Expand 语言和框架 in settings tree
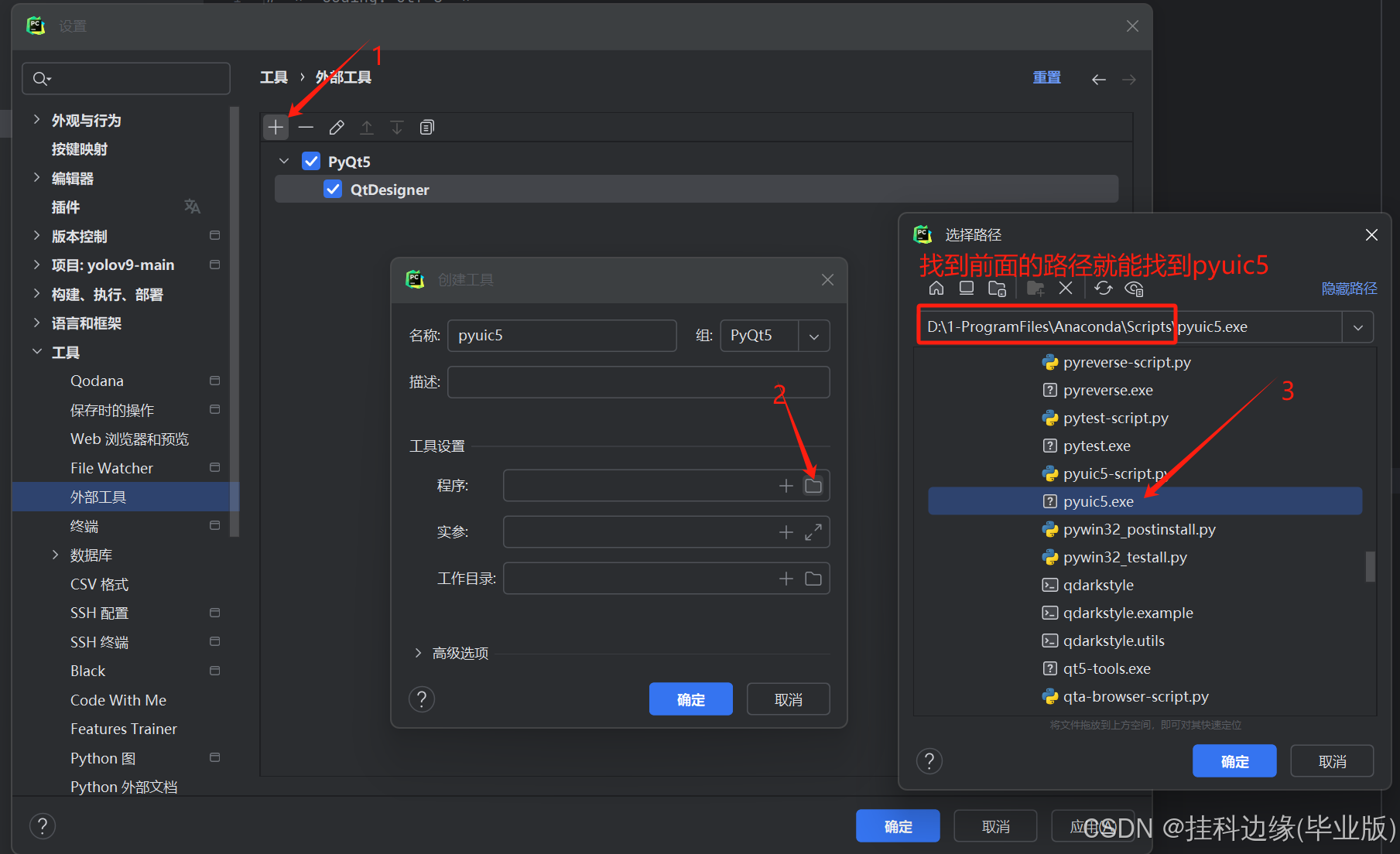 [36, 323]
